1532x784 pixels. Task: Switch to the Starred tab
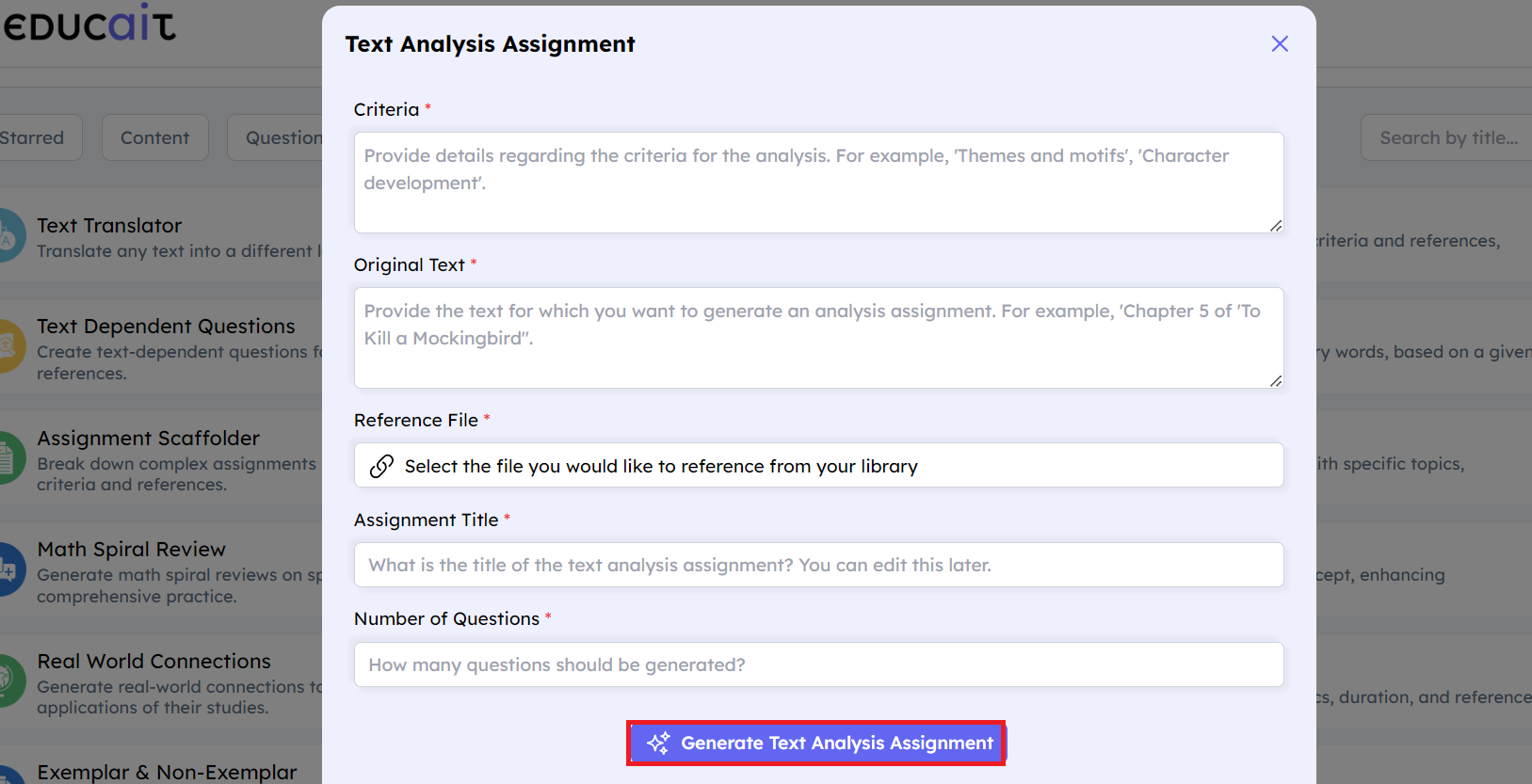34,138
